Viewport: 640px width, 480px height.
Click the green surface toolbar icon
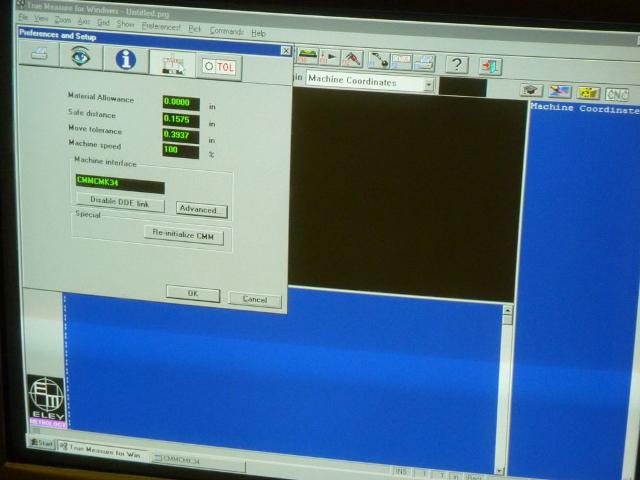click(x=307, y=55)
